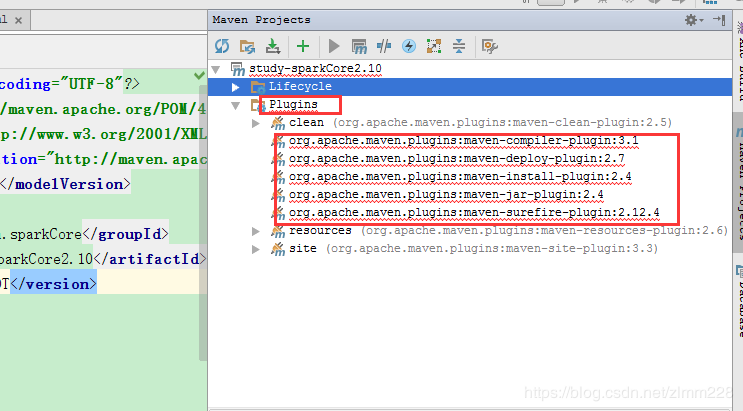Open the Database side tab
The image size is (743, 411).
click(738, 301)
